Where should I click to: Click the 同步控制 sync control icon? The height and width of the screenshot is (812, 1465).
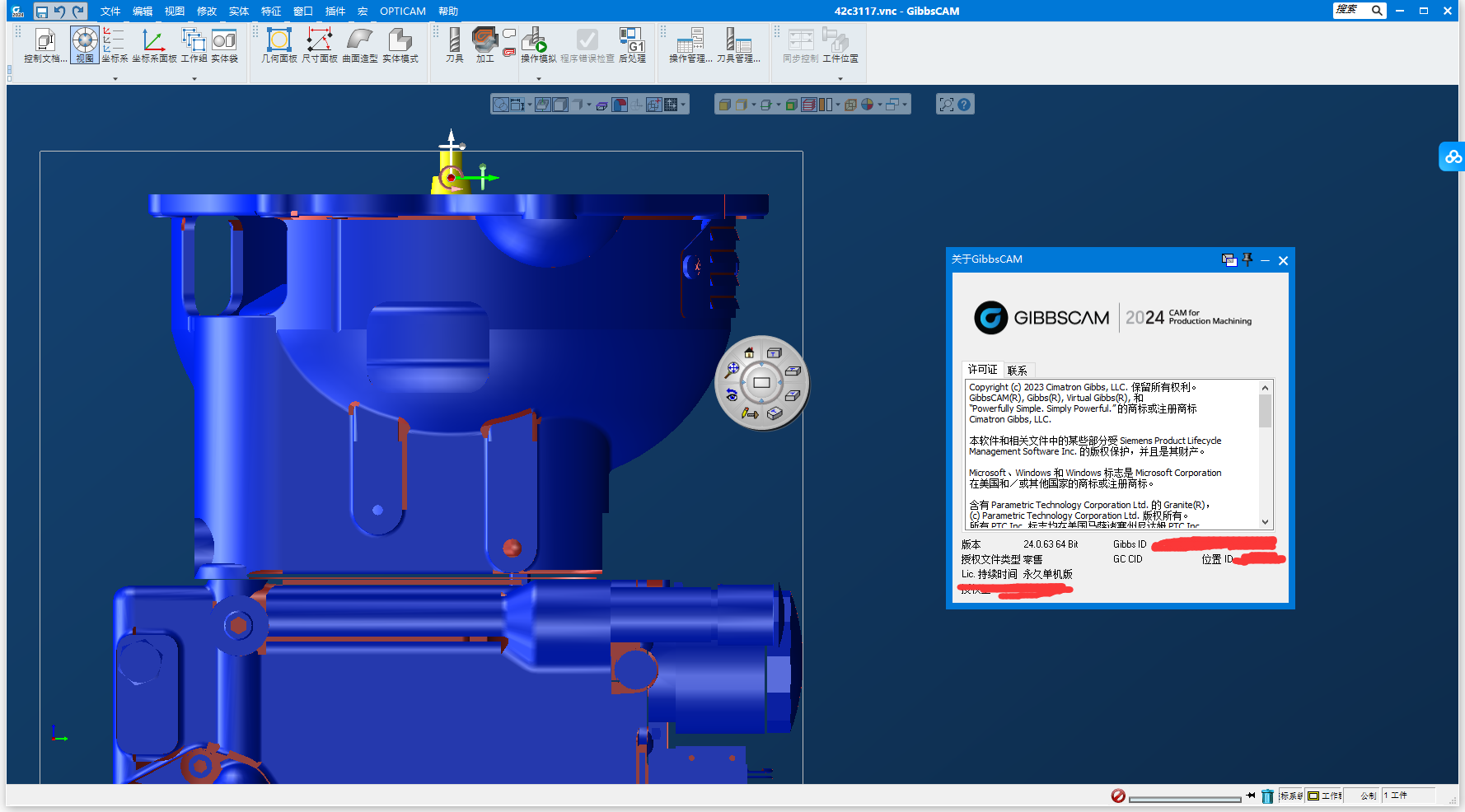click(x=800, y=44)
